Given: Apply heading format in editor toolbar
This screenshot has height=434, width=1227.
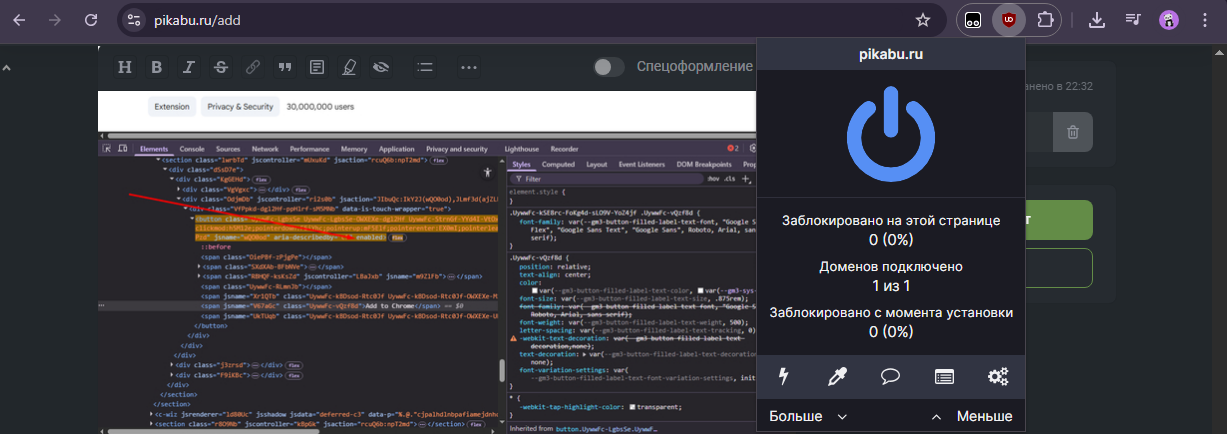Looking at the screenshot, I should tap(125, 67).
